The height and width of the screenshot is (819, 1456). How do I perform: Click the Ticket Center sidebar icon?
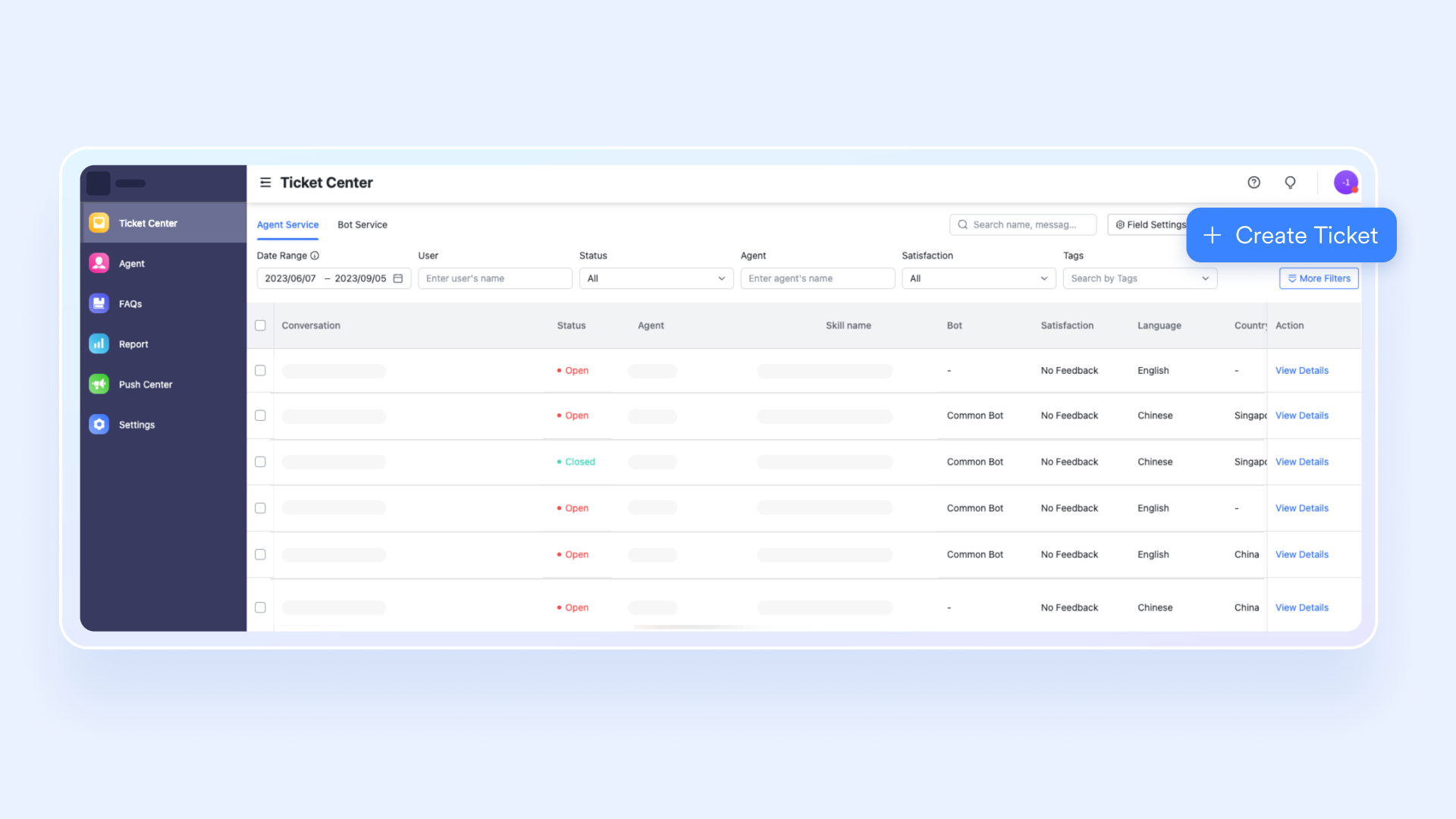point(99,223)
